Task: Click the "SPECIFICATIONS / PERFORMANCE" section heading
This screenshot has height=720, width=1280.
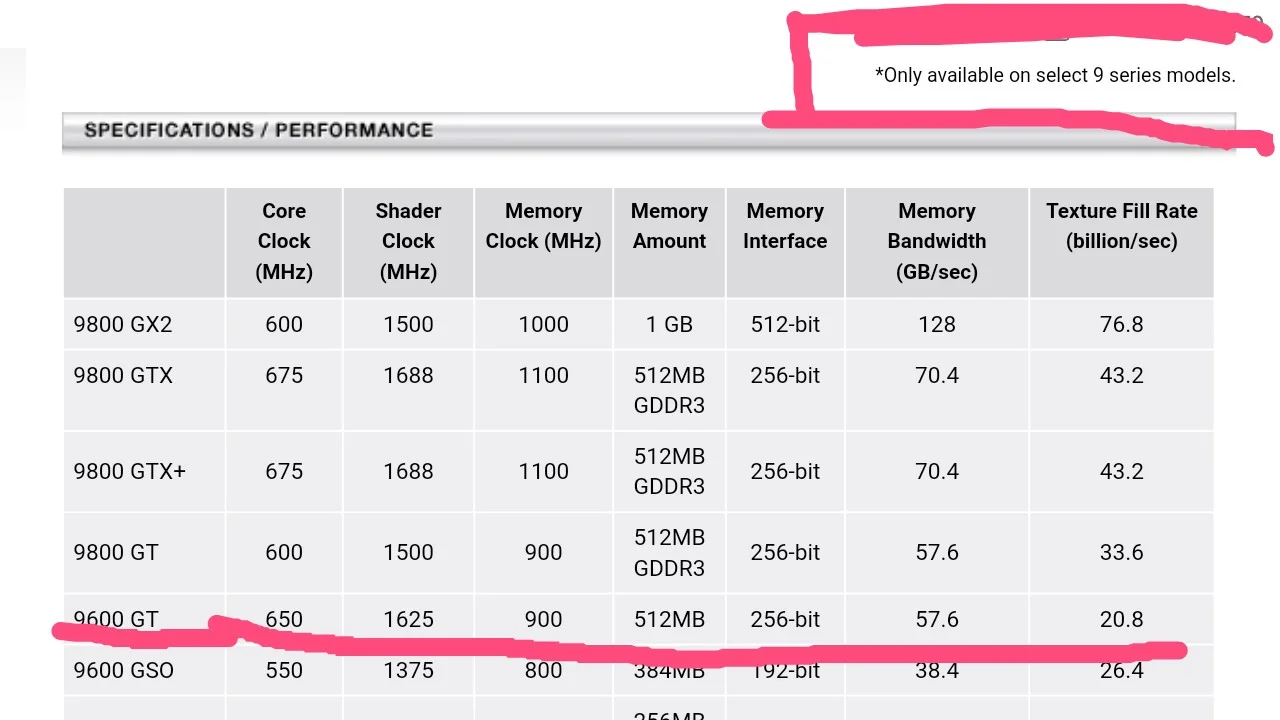Action: click(258, 130)
